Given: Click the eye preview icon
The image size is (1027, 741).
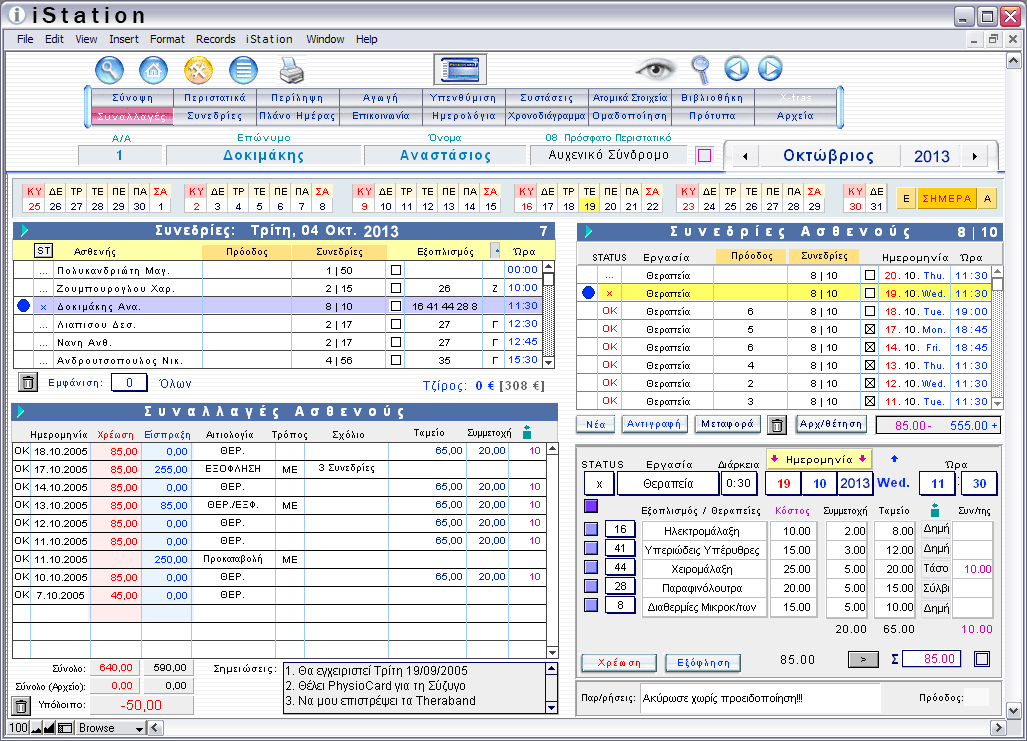Looking at the screenshot, I should pos(654,69).
